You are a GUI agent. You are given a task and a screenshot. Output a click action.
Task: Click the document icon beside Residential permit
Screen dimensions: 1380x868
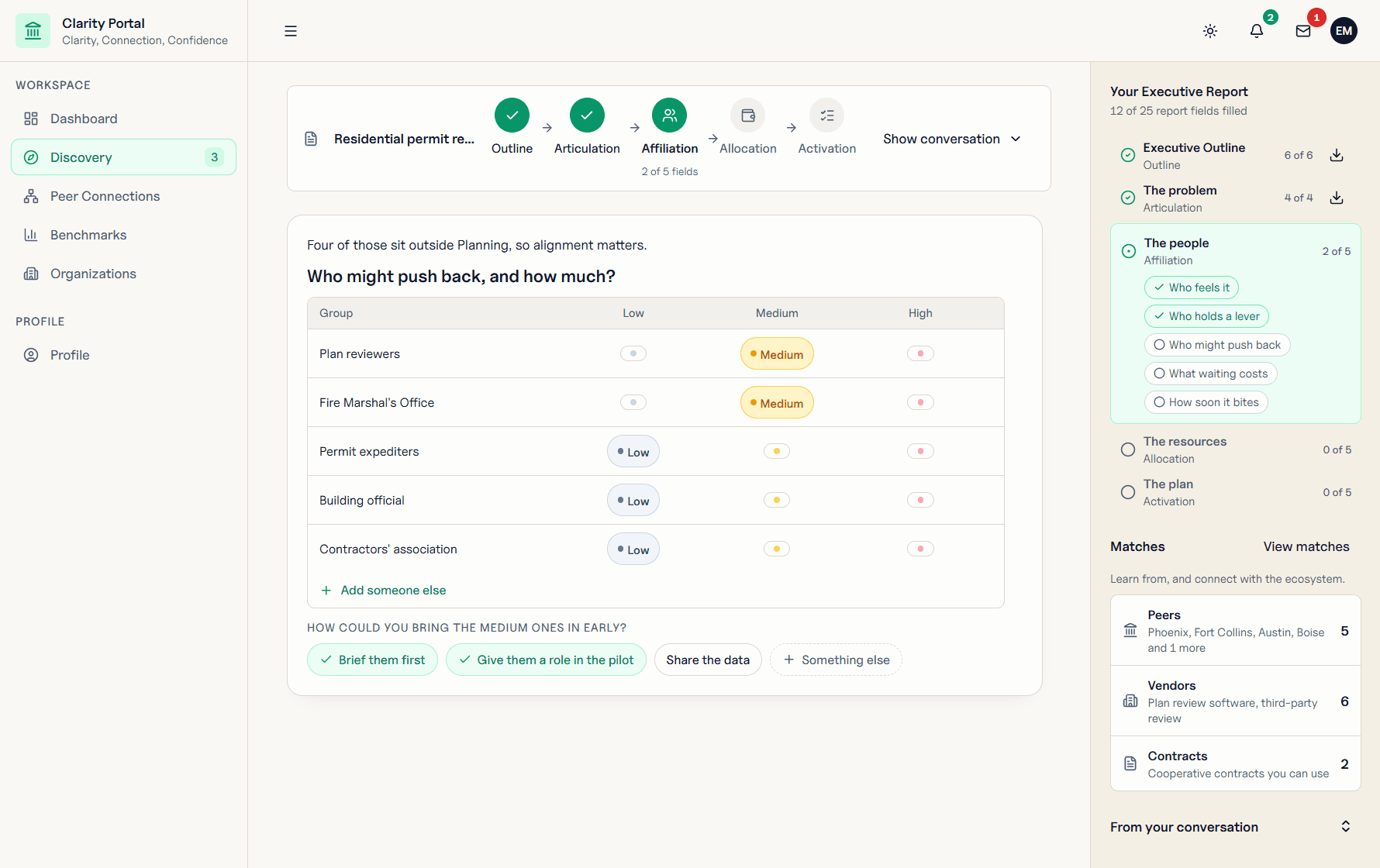(x=311, y=139)
